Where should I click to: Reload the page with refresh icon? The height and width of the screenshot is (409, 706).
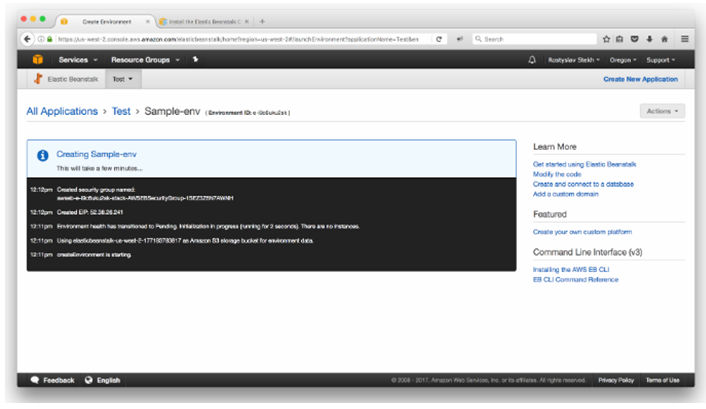click(439, 39)
